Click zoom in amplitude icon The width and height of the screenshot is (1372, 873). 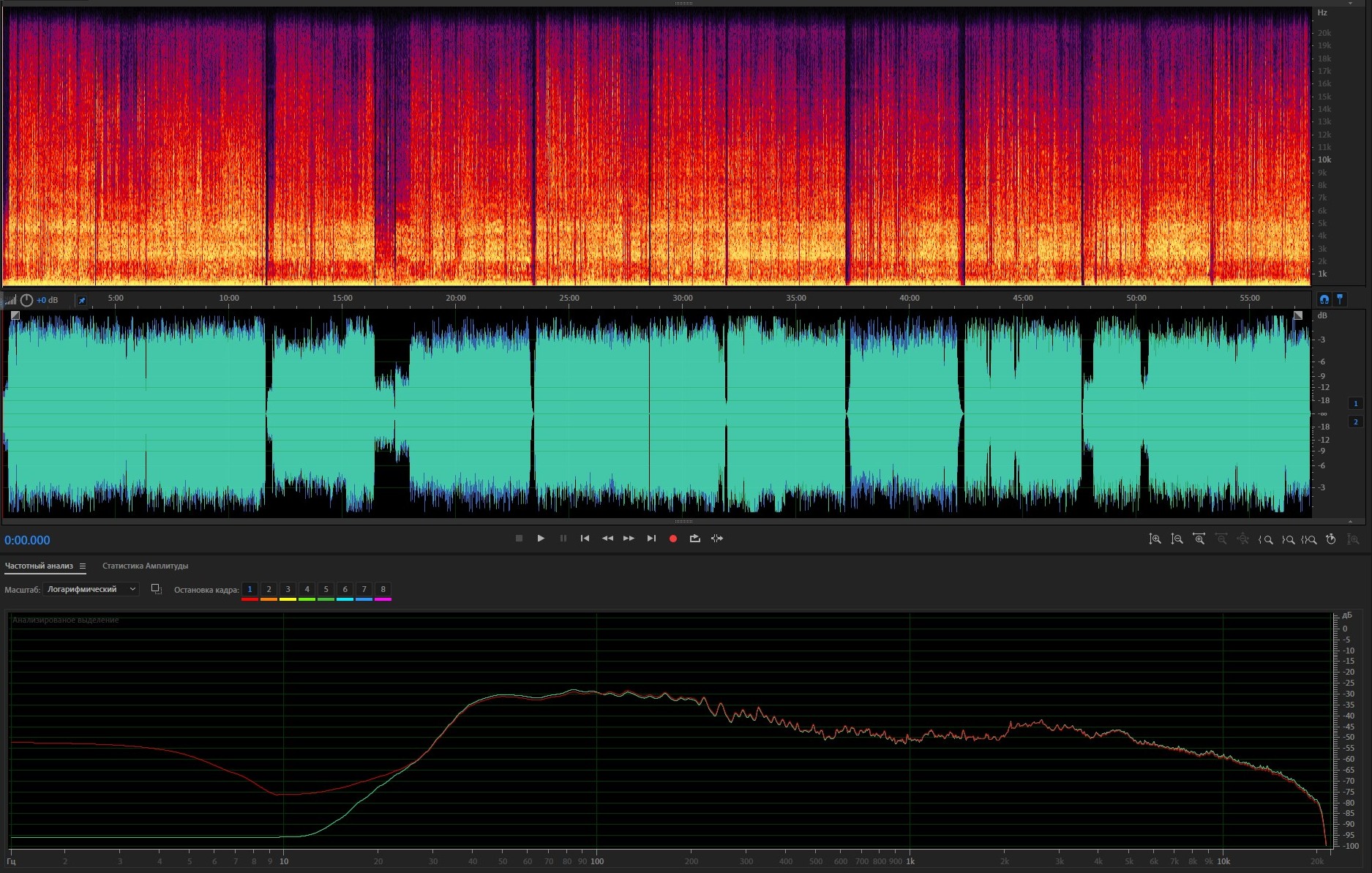[x=1155, y=539]
